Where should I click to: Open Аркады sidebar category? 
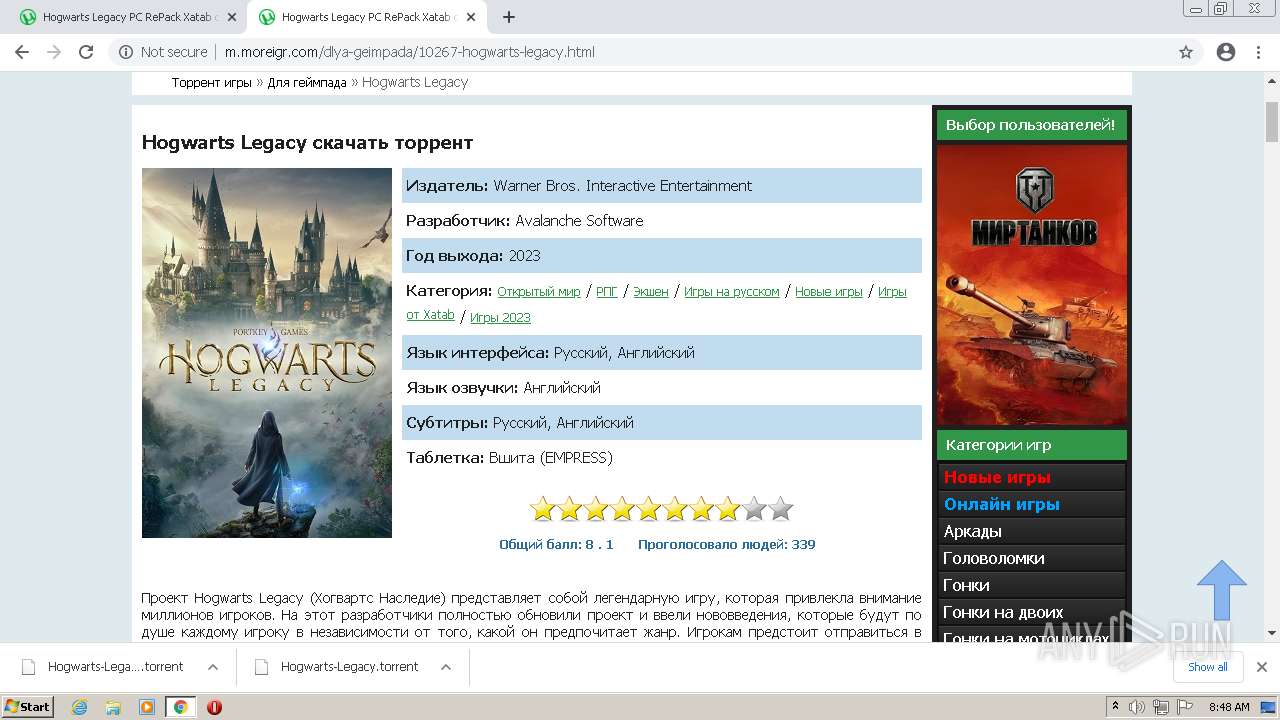tap(1032, 531)
